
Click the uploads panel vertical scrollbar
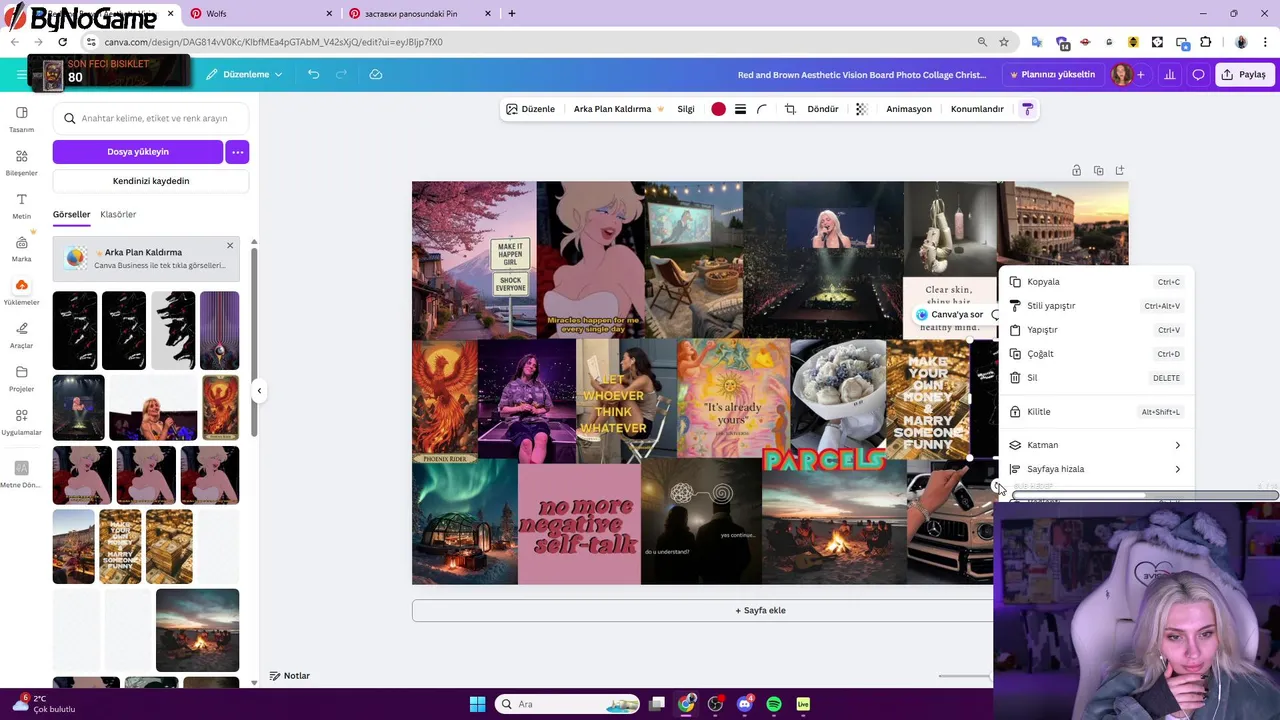(x=254, y=340)
